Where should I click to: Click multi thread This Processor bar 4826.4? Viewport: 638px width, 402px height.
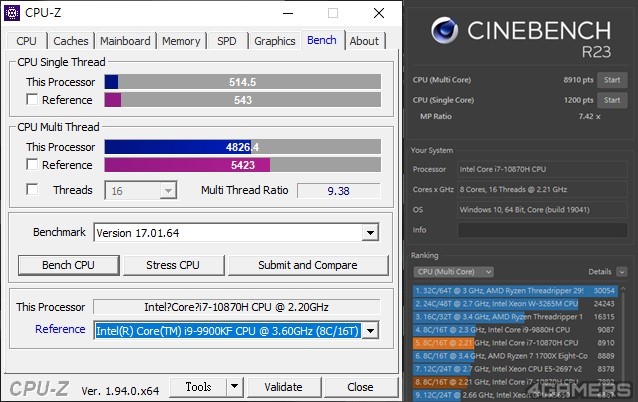pyautogui.click(x=243, y=146)
